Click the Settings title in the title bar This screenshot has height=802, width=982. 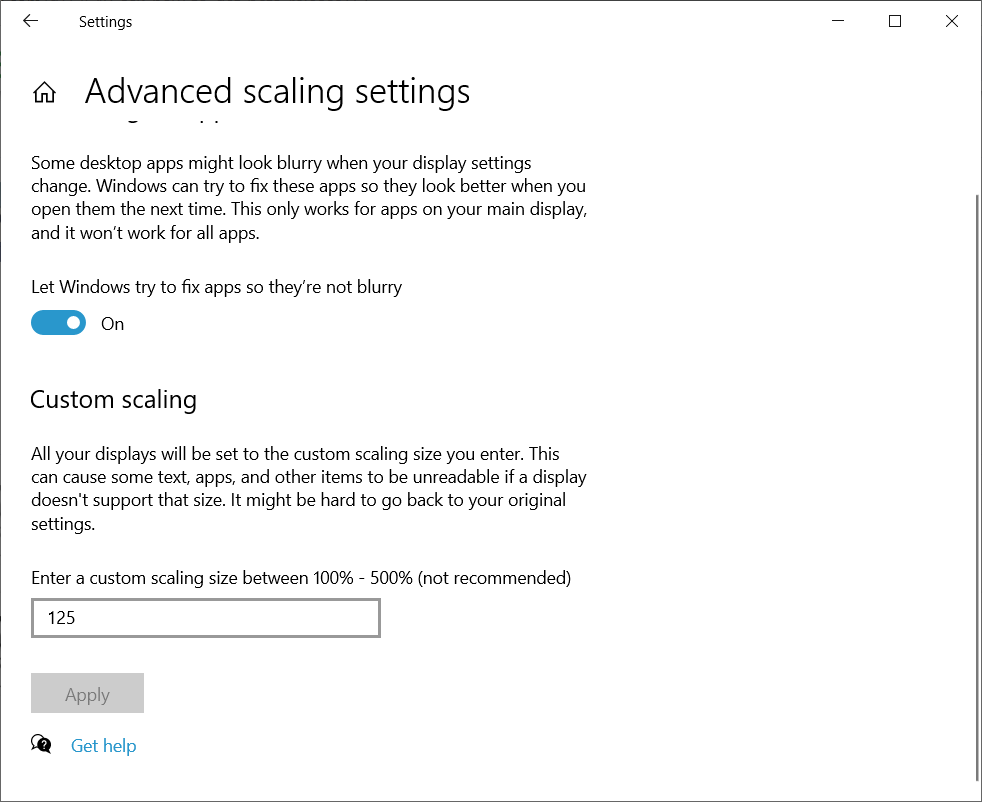tap(105, 22)
